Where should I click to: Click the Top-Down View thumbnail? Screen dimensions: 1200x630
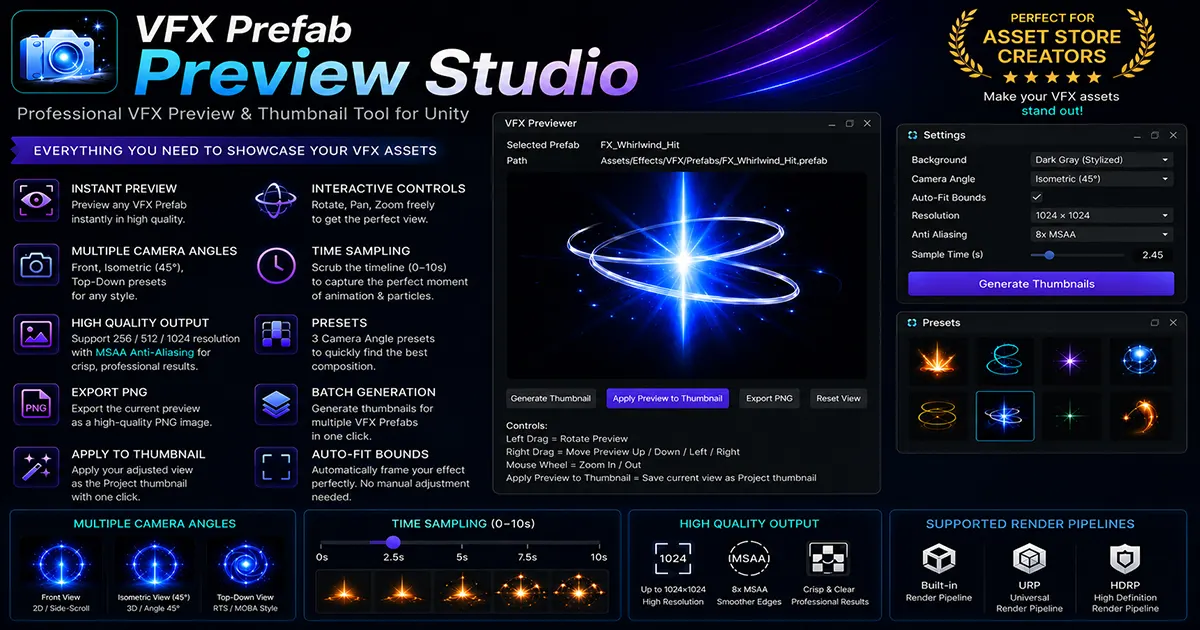point(245,564)
